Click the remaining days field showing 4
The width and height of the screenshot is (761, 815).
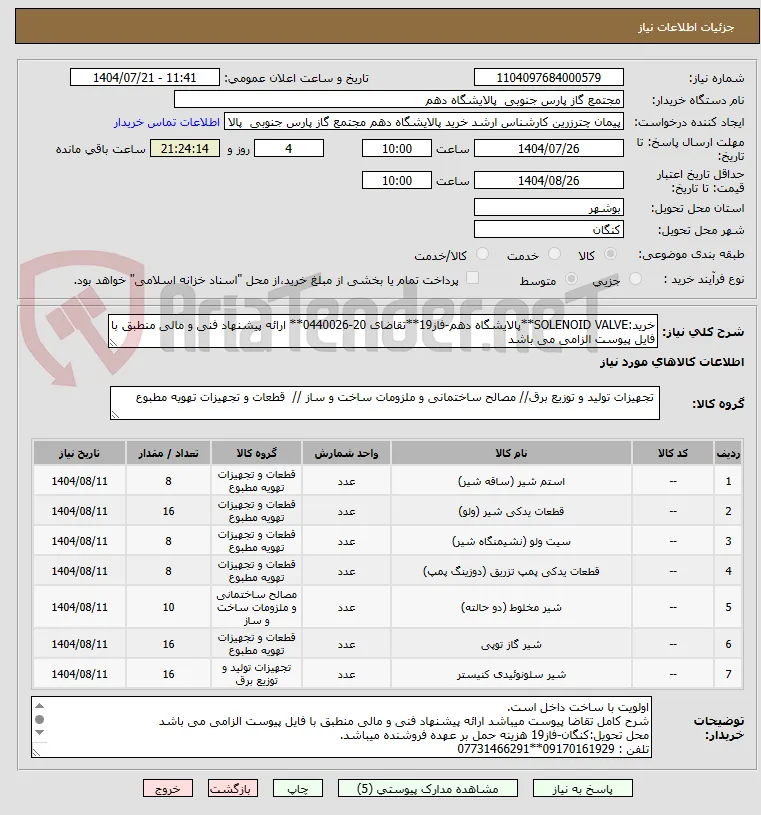(x=288, y=149)
